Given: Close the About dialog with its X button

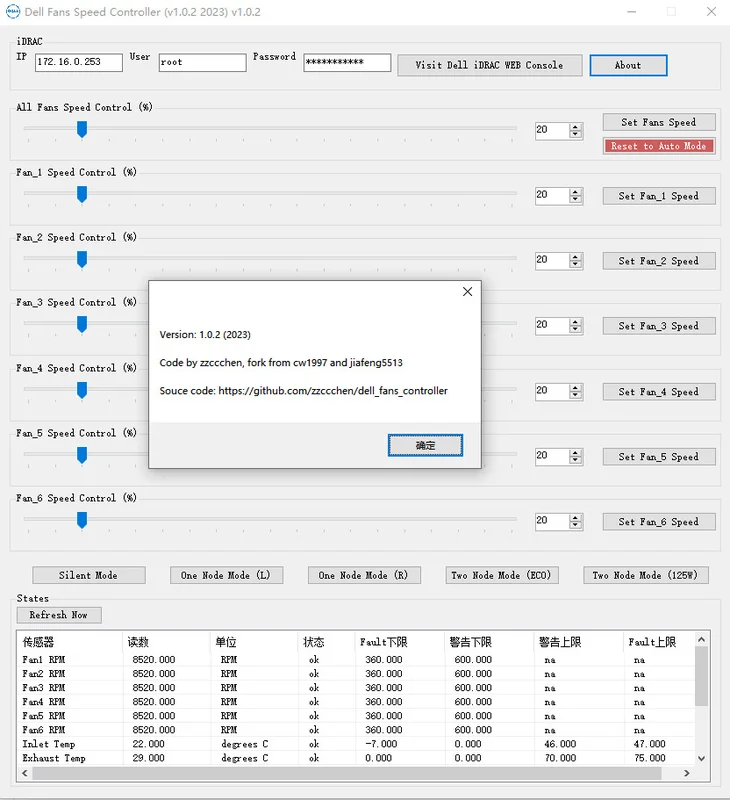Looking at the screenshot, I should [x=467, y=291].
